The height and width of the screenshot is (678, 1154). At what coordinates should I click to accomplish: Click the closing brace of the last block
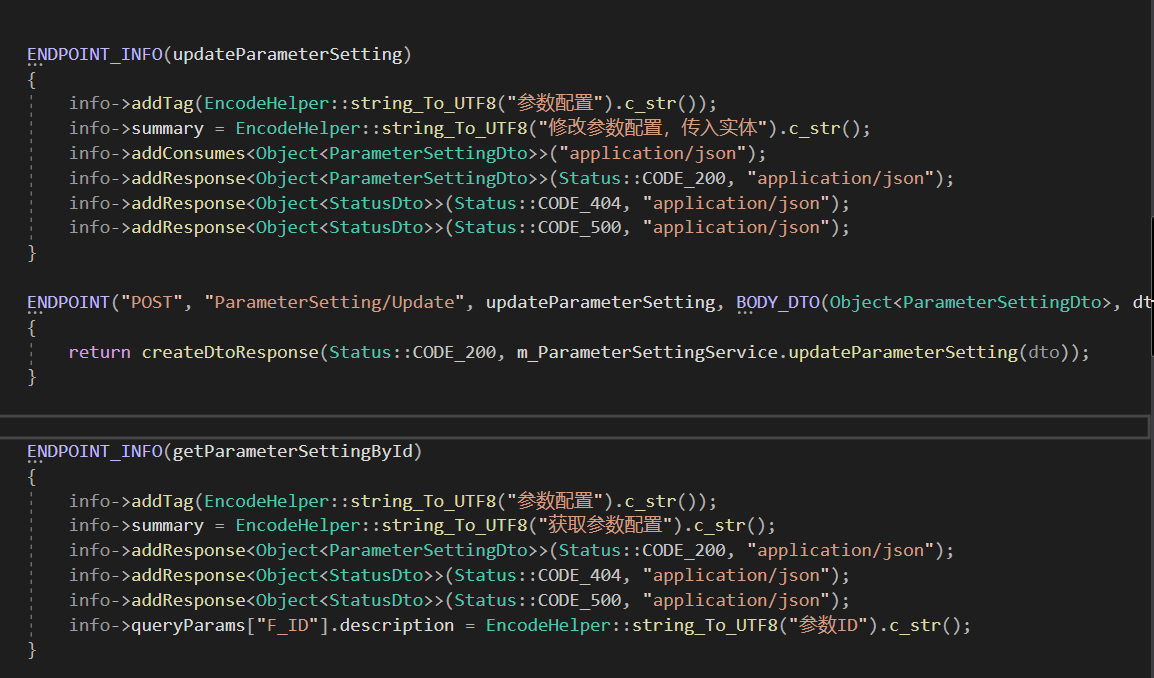tap(32, 649)
